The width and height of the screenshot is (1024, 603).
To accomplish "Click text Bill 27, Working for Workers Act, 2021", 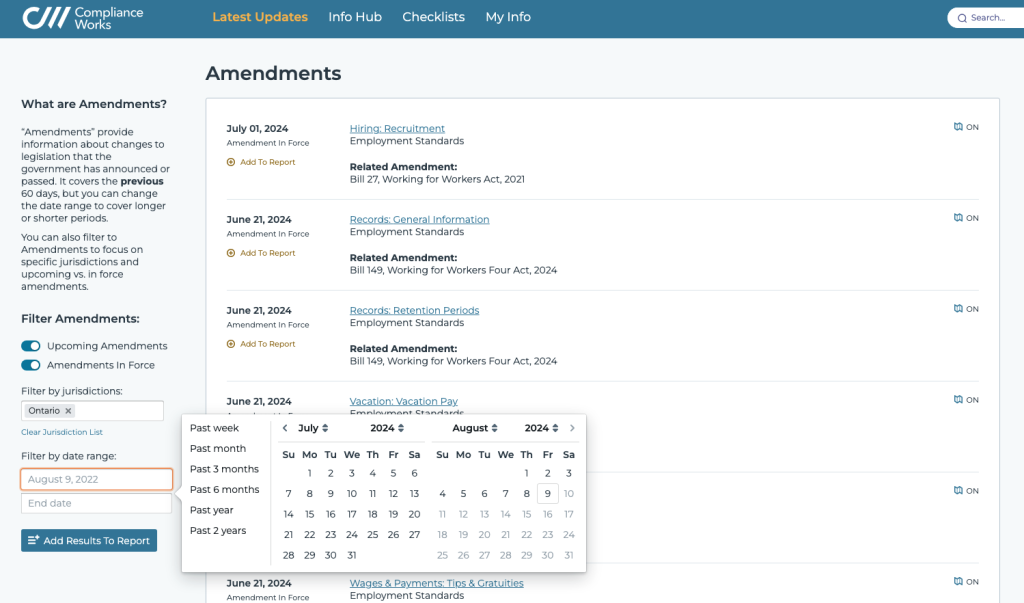I will 437,179.
